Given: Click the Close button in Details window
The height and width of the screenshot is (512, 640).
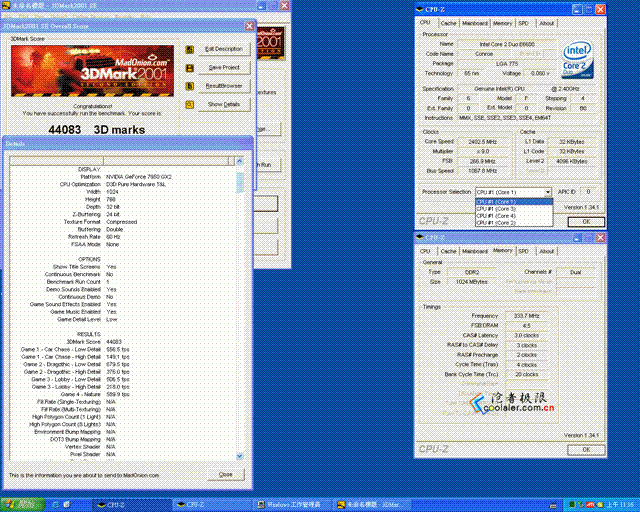Looking at the screenshot, I should (x=226, y=474).
